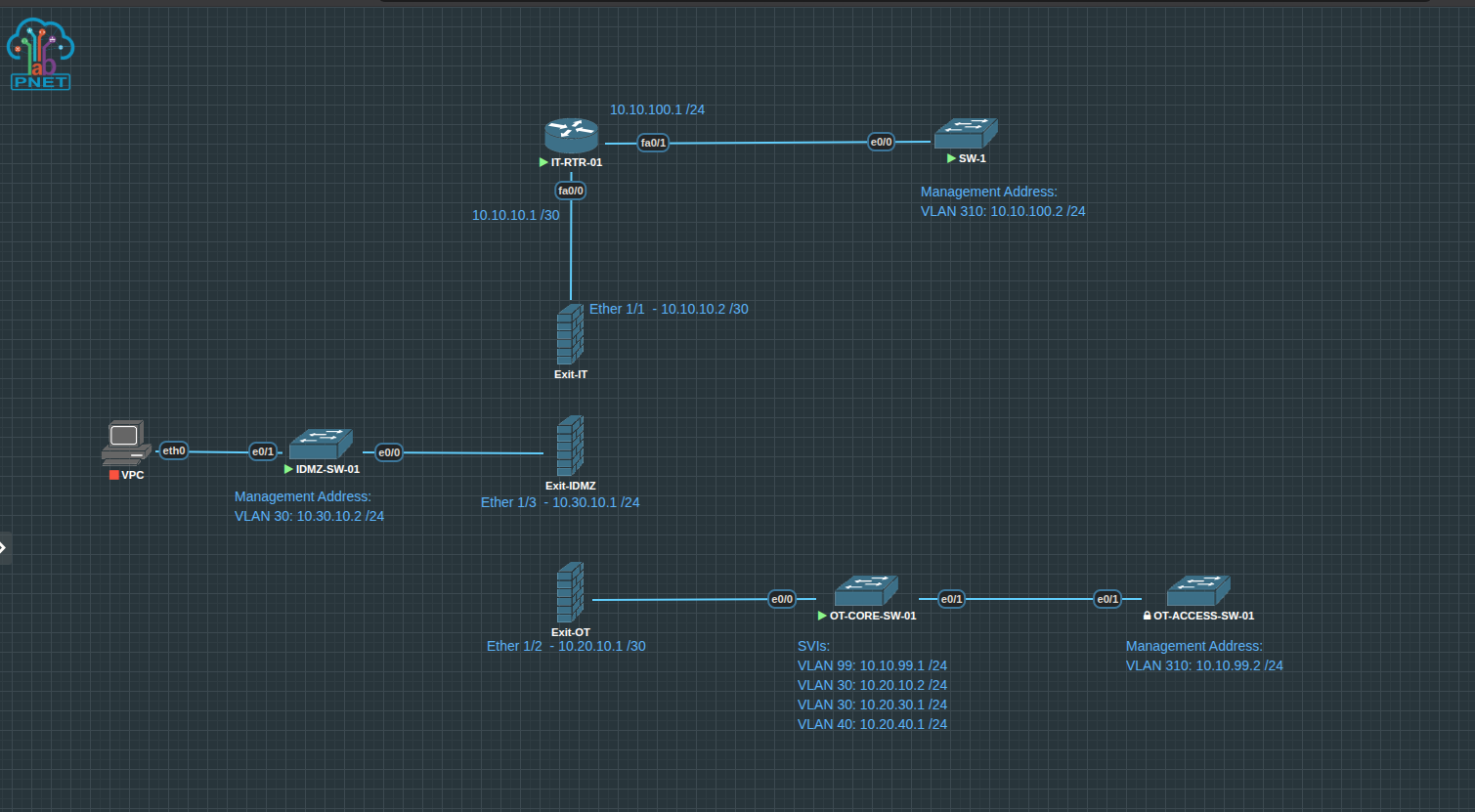The width and height of the screenshot is (1475, 812).
Task: Select the SW-1 switch icon
Action: click(966, 134)
